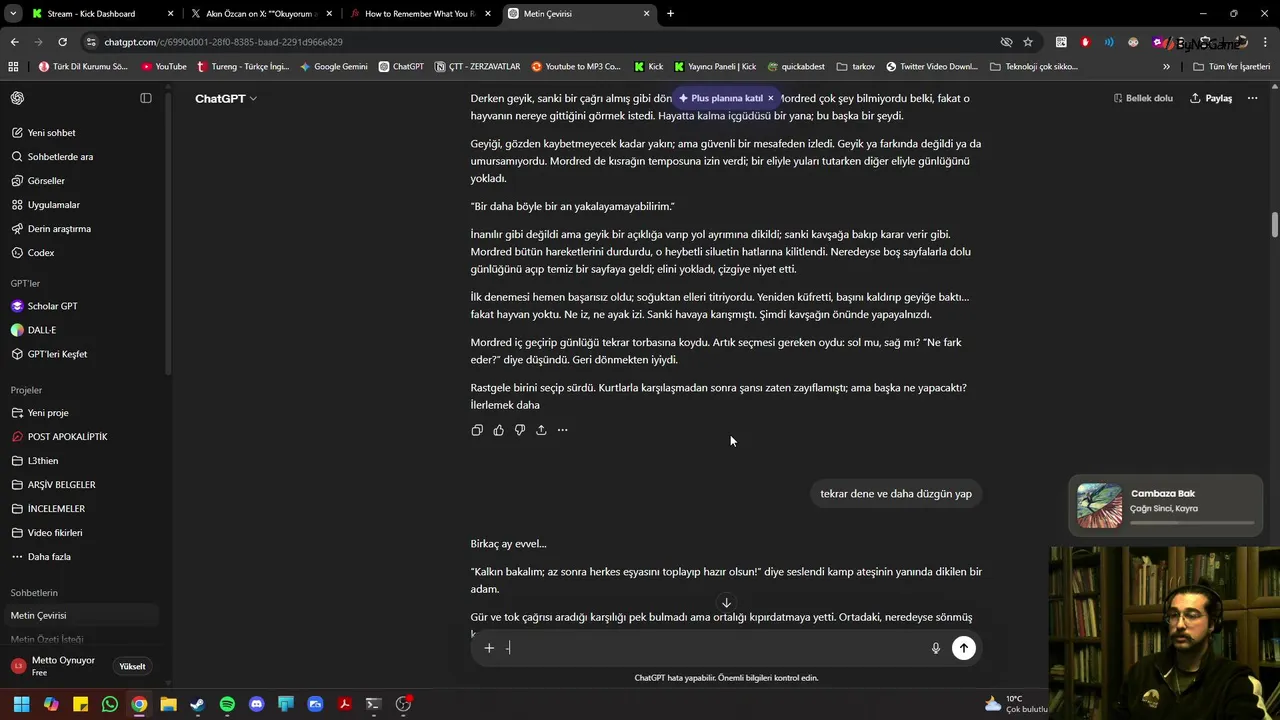Expand the GPT'ler section header
The width and height of the screenshot is (1280, 720).
[25, 283]
